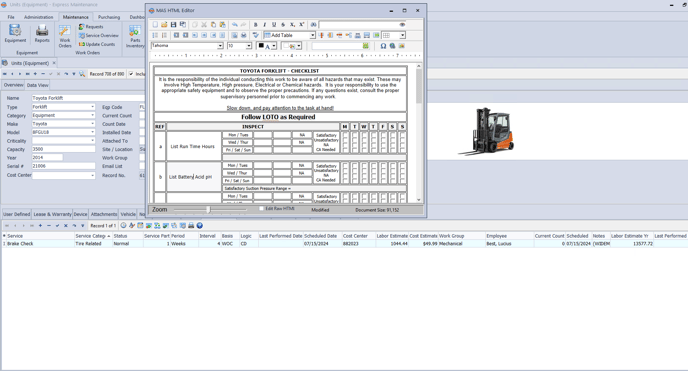Screen dimensions: 688x371
Task: Click the Bold formatting icon in editor
Action: pyautogui.click(x=256, y=25)
